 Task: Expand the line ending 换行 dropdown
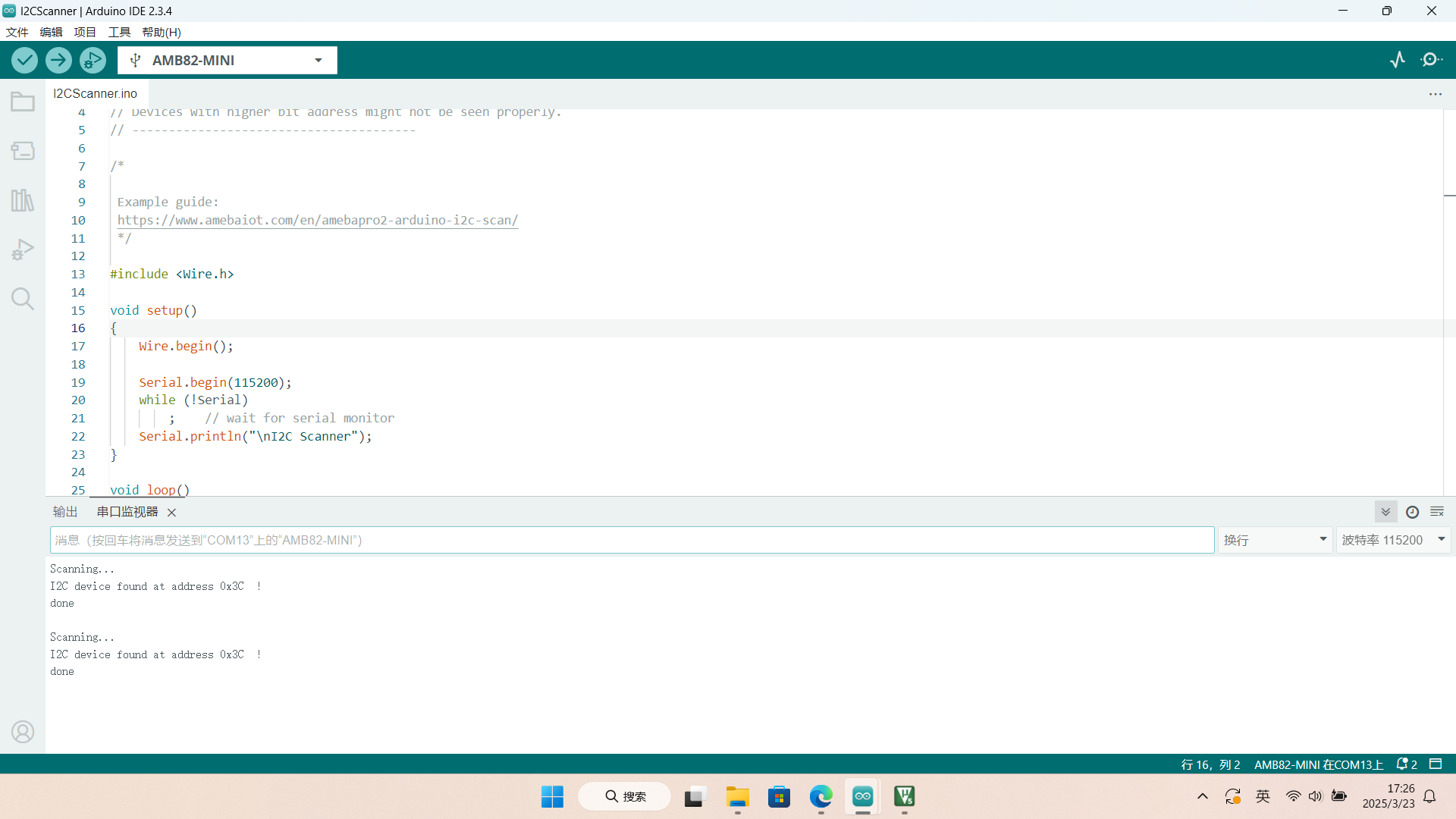click(x=1276, y=540)
